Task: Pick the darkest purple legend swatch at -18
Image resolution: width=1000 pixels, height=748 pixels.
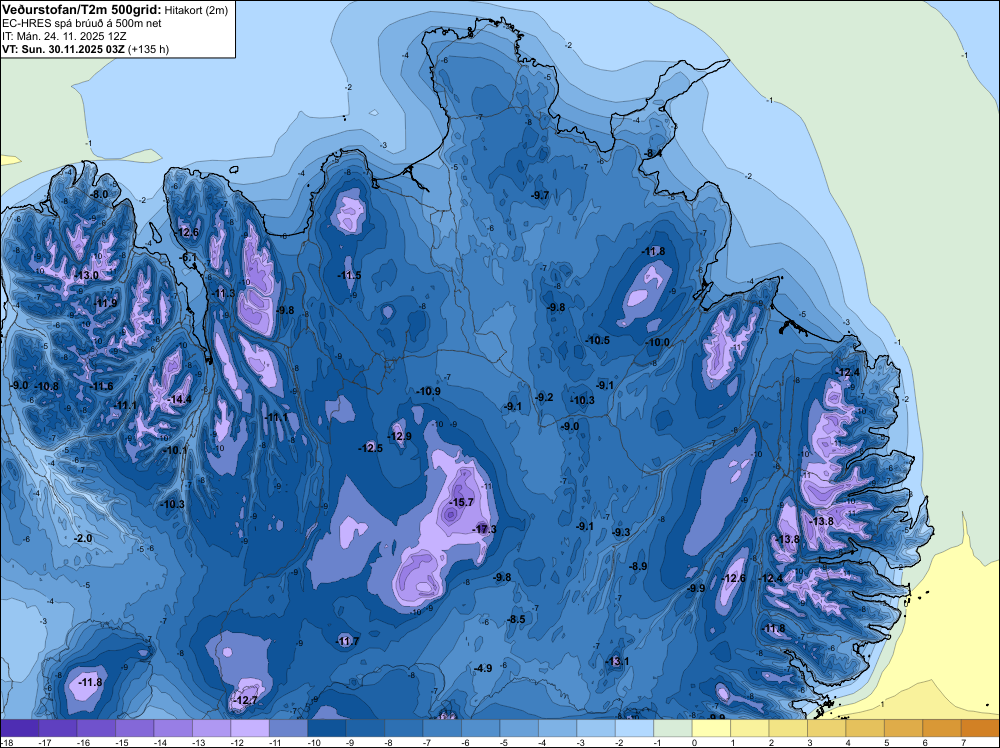Action: (19, 728)
